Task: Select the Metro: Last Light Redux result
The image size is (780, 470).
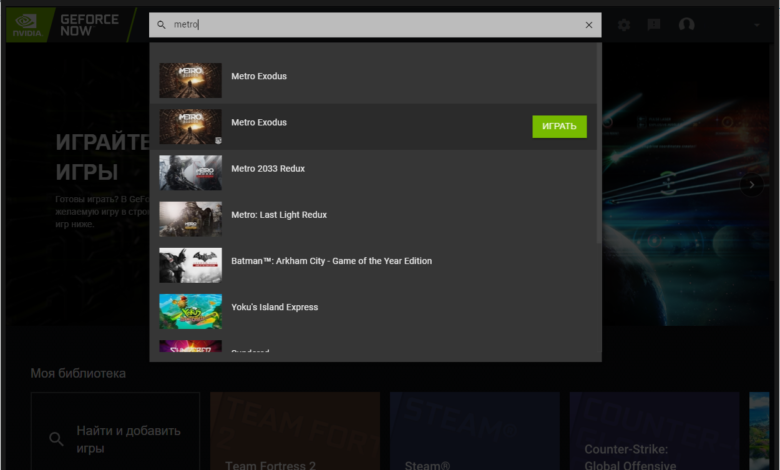Action: pyautogui.click(x=373, y=219)
